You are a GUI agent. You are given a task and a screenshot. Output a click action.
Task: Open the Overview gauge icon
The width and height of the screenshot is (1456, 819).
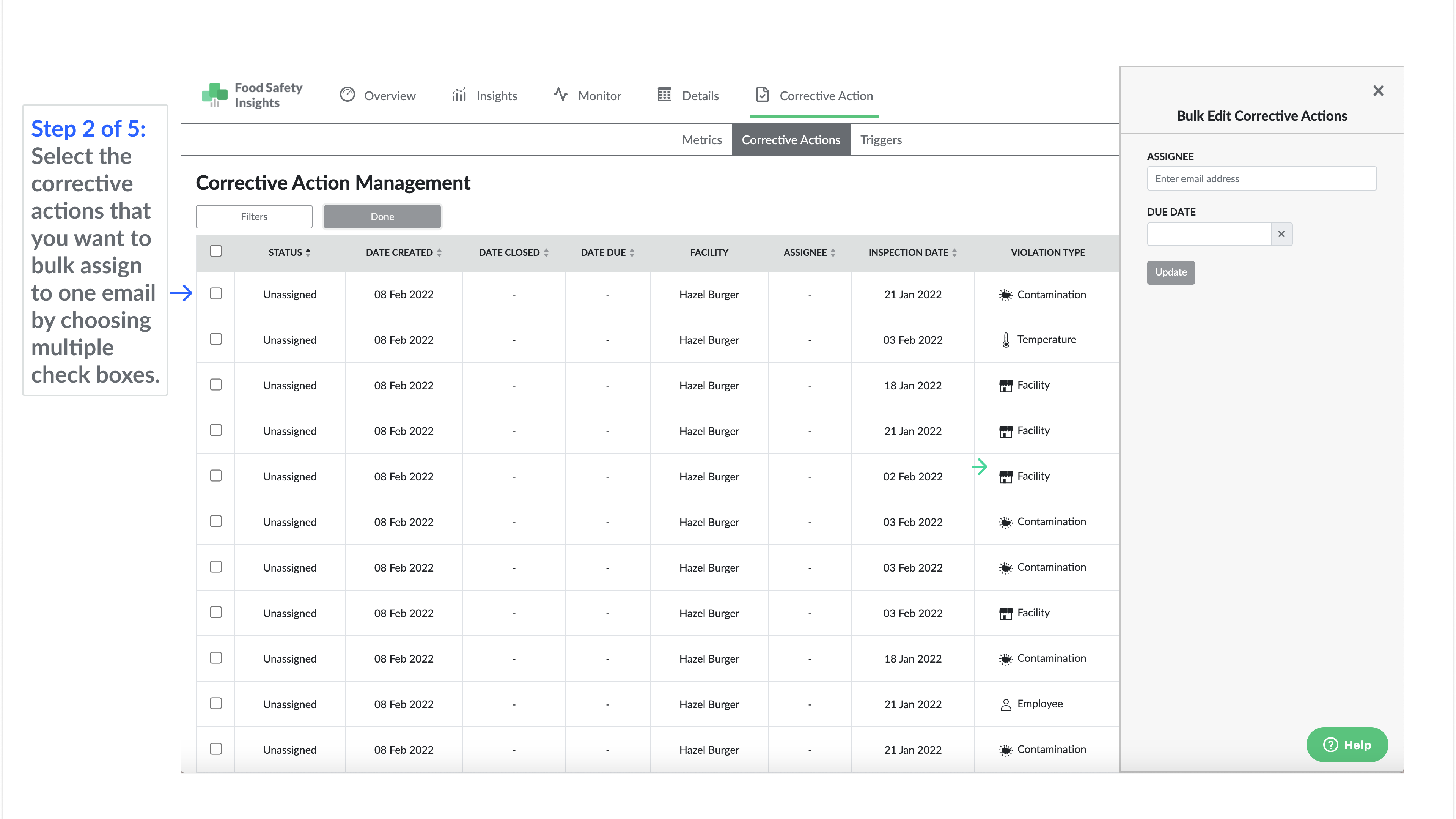[347, 94]
